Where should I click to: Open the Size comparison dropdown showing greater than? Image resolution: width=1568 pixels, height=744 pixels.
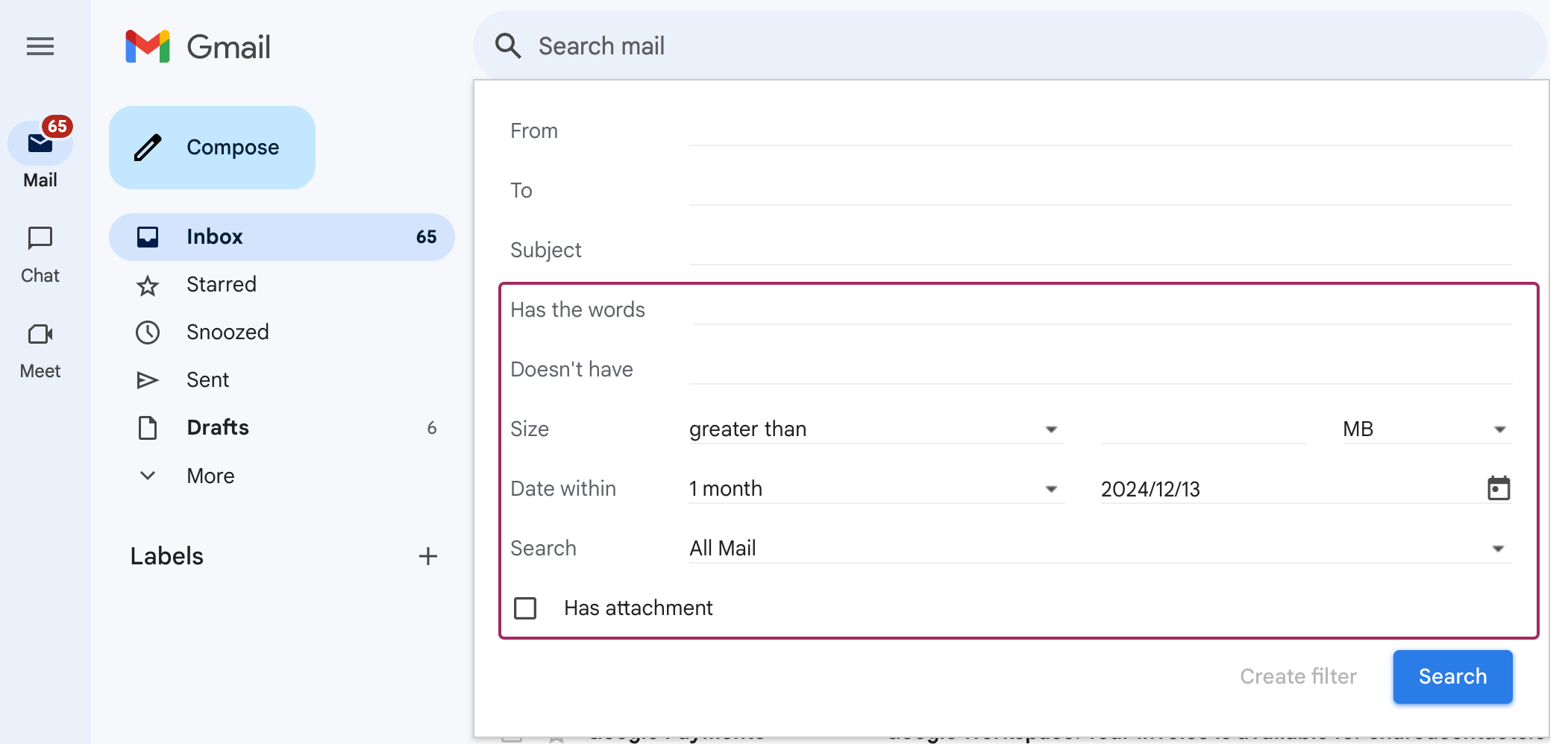(1053, 429)
